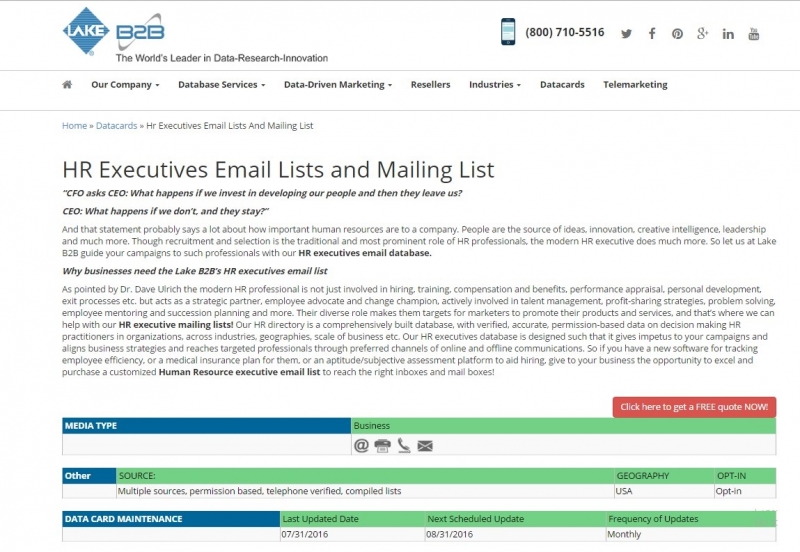The image size is (800, 552).
Task: Click the 'CEO: What happens if we don't' line
Action: click(x=165, y=212)
